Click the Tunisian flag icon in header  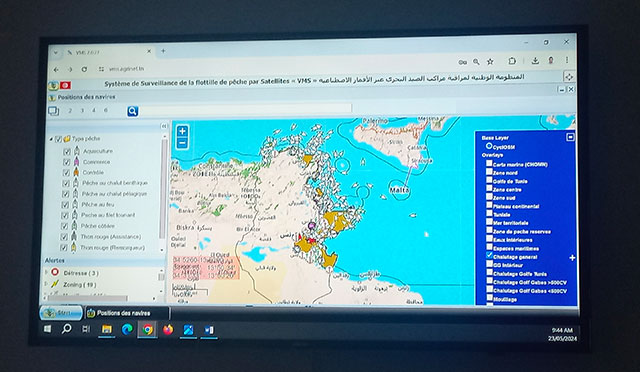point(65,85)
